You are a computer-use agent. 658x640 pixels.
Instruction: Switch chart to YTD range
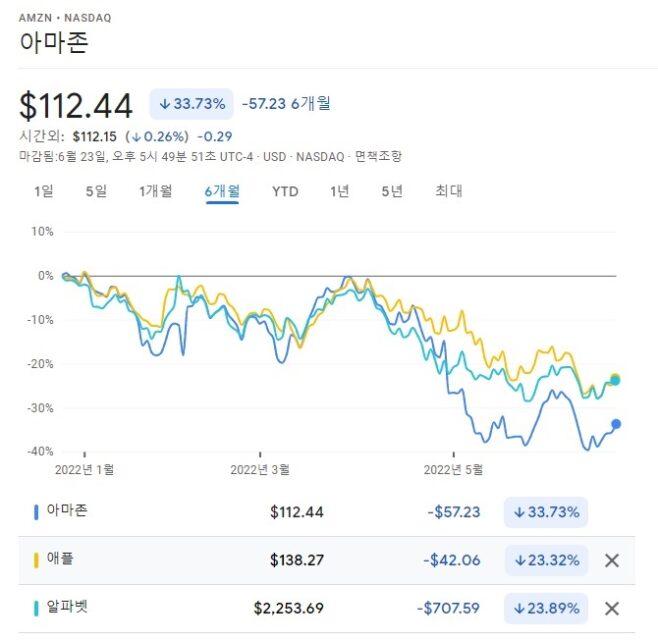285,191
